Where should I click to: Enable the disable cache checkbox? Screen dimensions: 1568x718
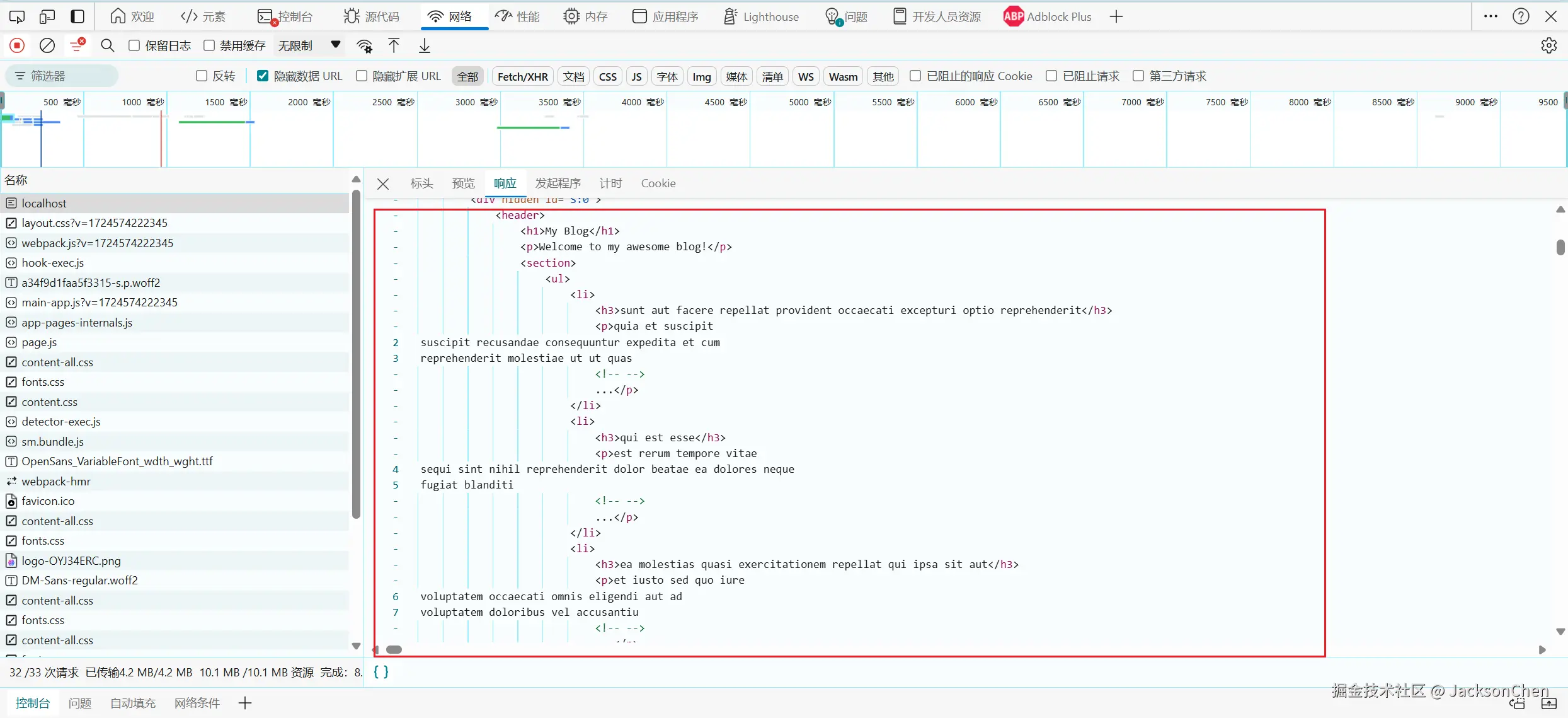pos(209,45)
